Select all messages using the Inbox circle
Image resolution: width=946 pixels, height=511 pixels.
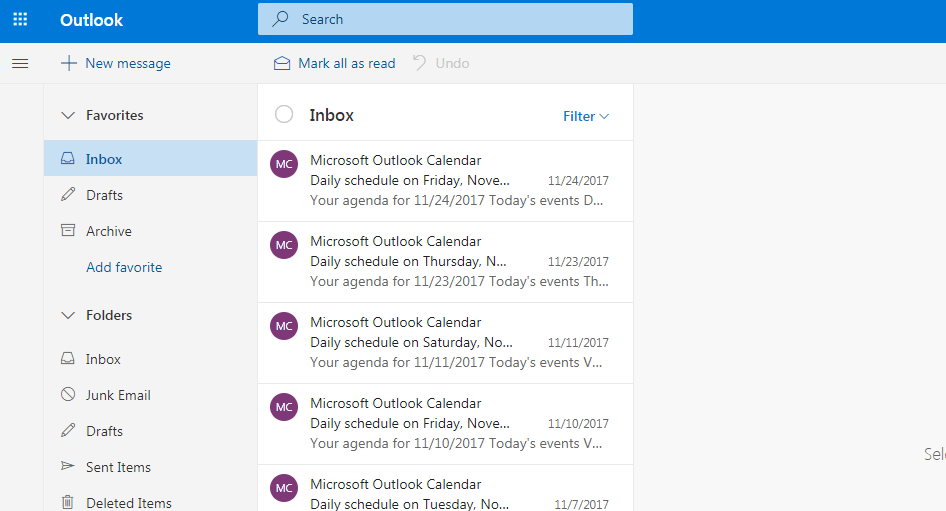284,115
